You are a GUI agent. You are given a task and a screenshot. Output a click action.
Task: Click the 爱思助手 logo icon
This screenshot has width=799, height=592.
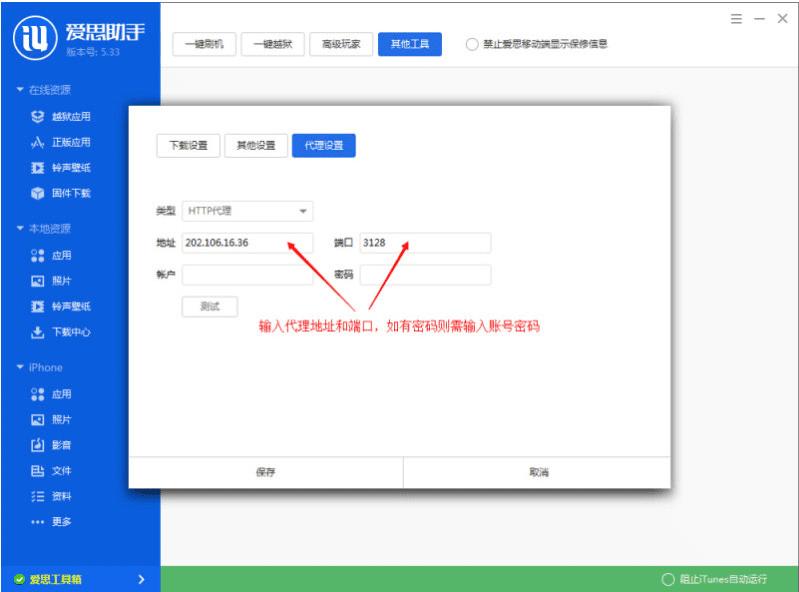(35, 38)
